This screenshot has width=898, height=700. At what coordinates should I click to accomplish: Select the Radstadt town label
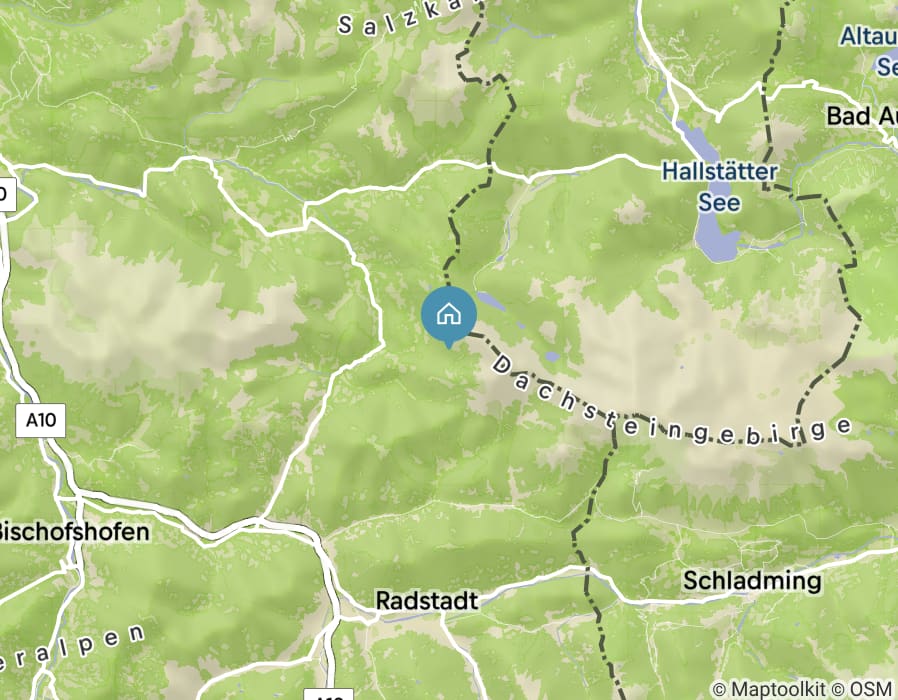click(x=426, y=601)
